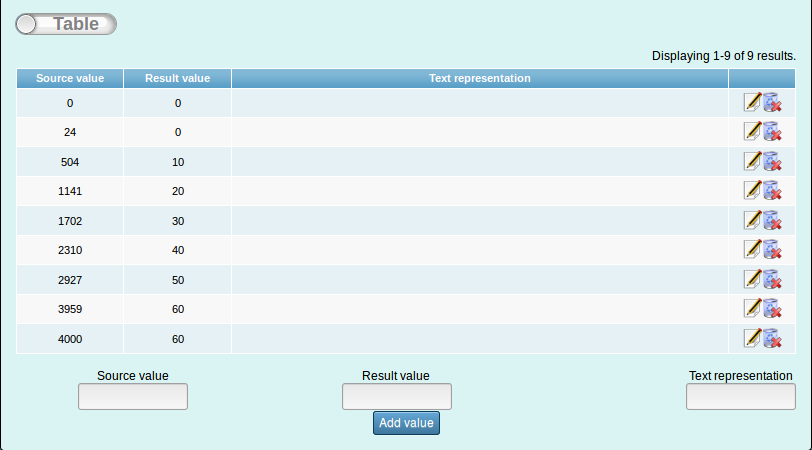Toggle the Table section switch
The width and height of the screenshot is (812, 450).
66,24
